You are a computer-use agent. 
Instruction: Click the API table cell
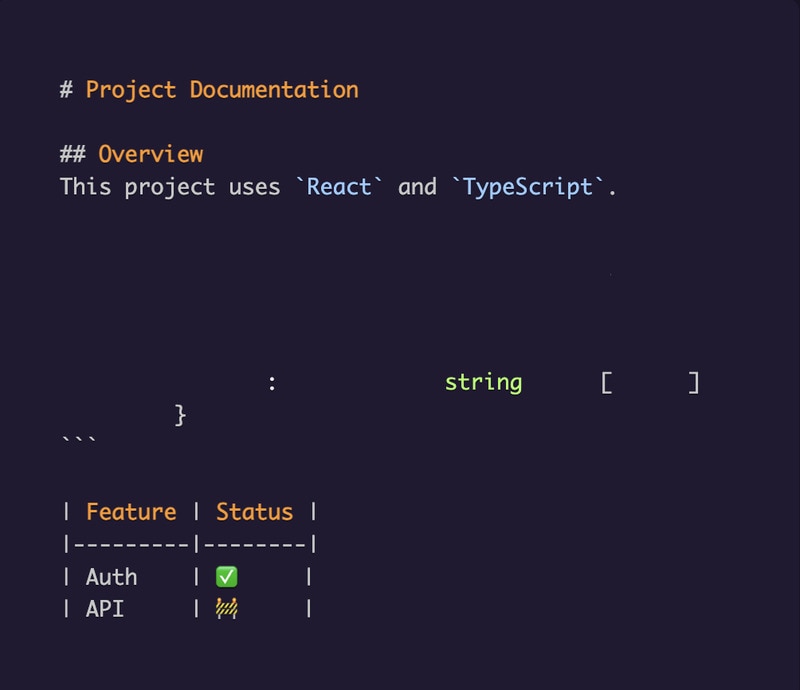[105, 608]
